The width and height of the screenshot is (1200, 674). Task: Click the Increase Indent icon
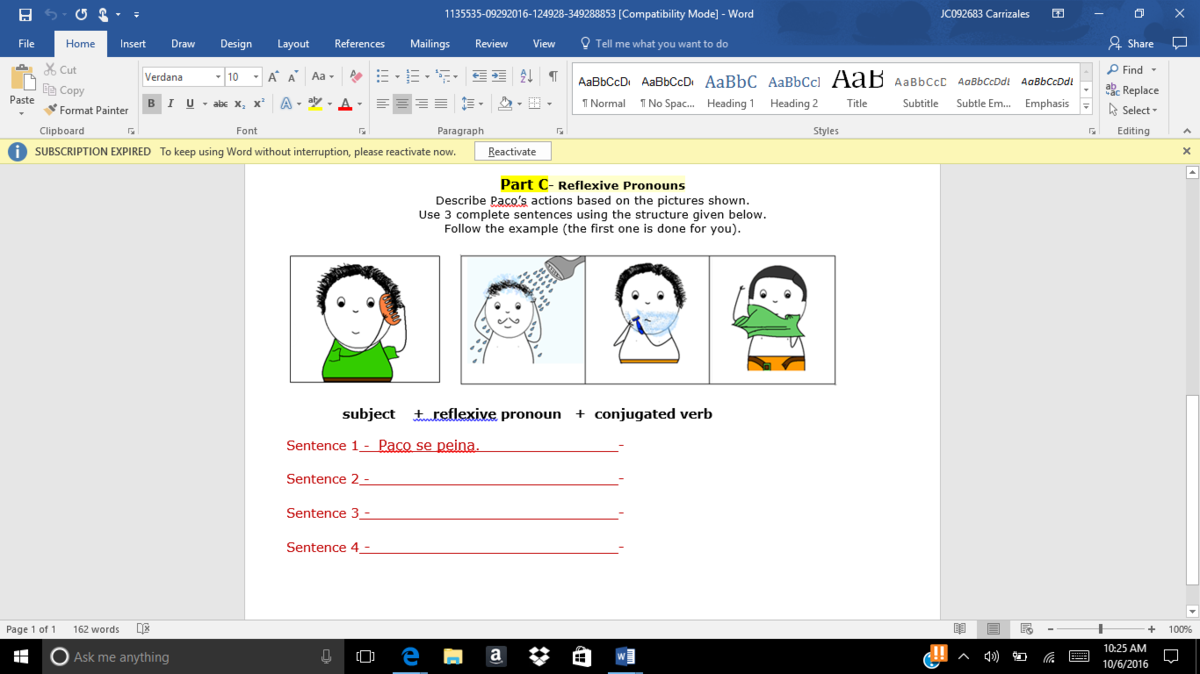(501, 77)
